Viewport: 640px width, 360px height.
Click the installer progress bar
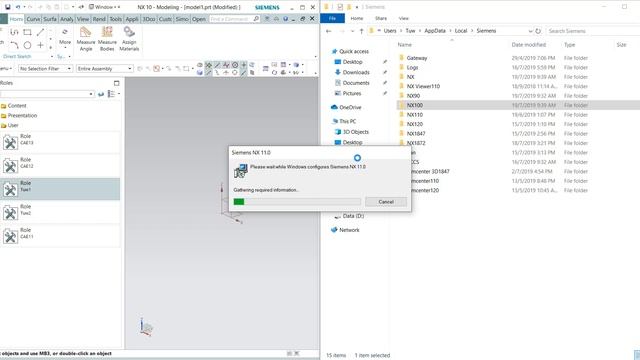click(x=297, y=202)
